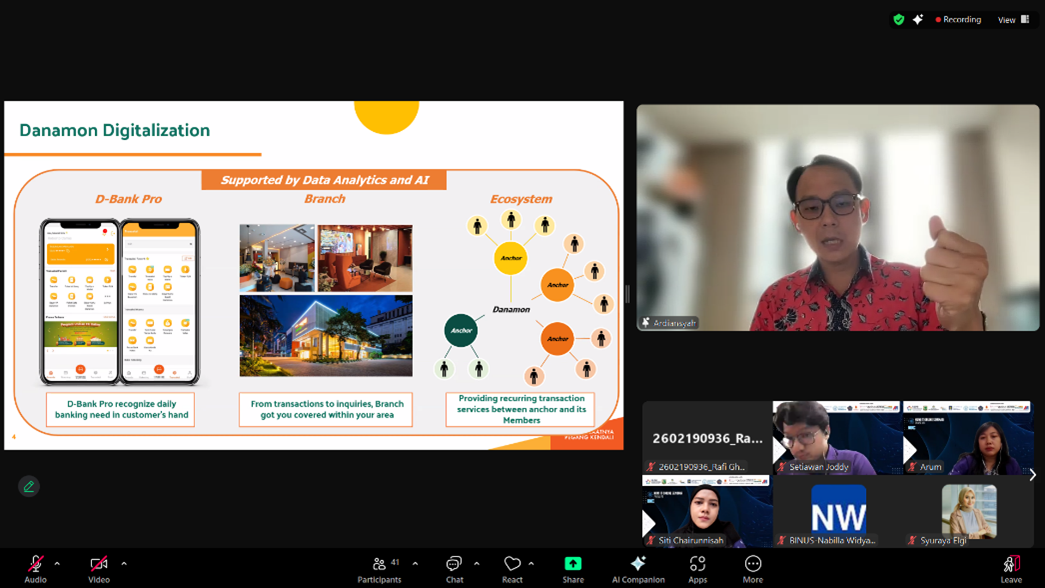
Task: Click the green Share screen button
Action: [x=572, y=569]
